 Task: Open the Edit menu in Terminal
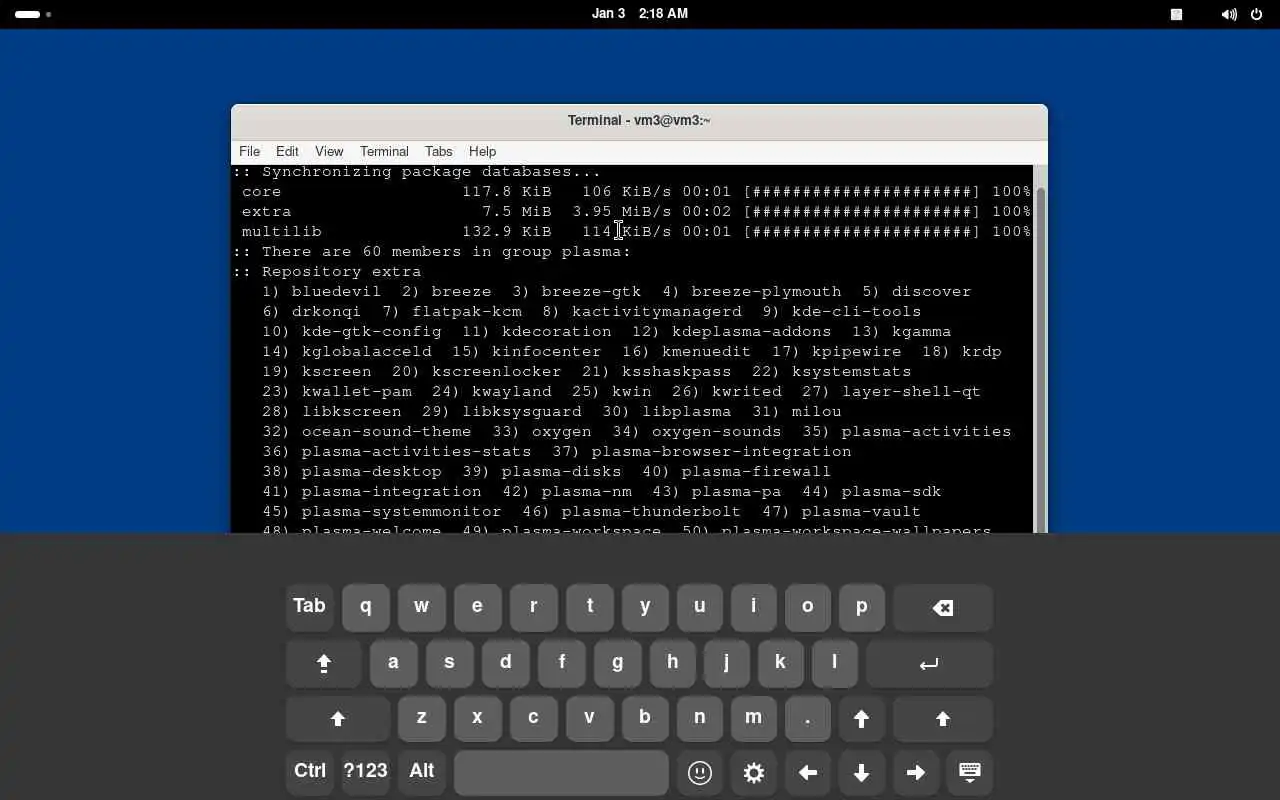click(x=287, y=151)
